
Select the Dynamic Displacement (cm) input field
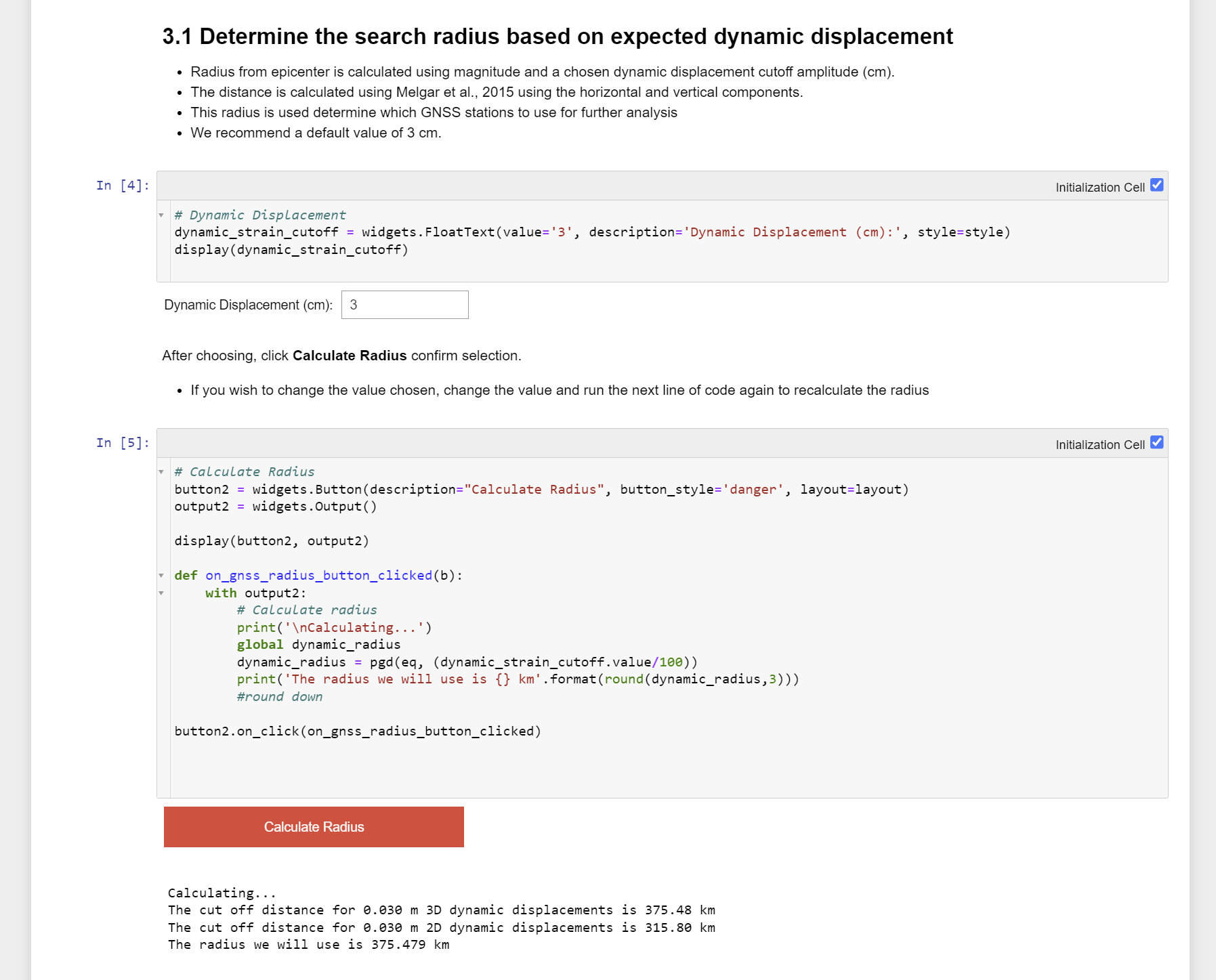(404, 305)
